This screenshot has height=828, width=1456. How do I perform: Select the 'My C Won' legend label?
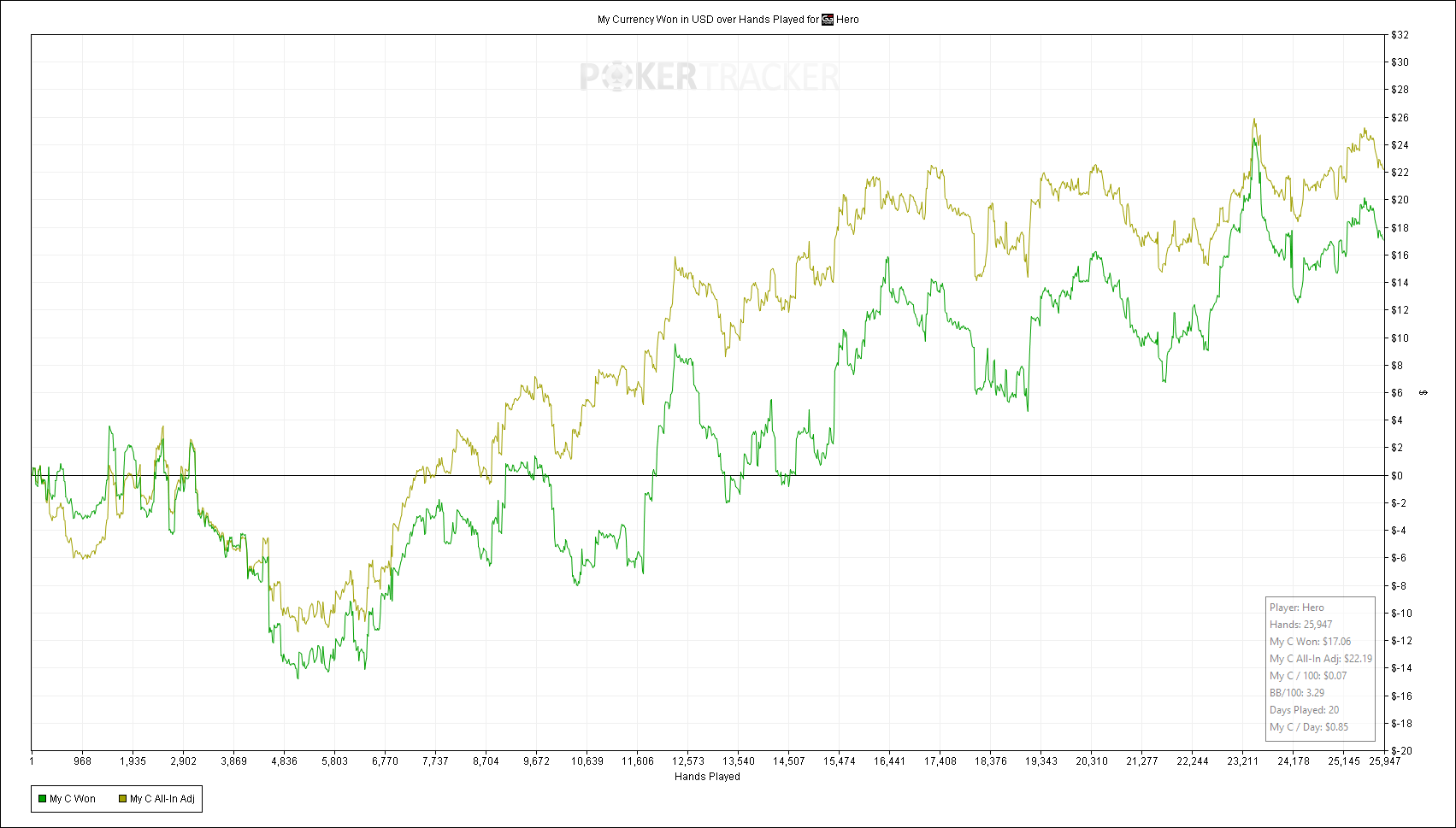pyautogui.click(x=73, y=799)
